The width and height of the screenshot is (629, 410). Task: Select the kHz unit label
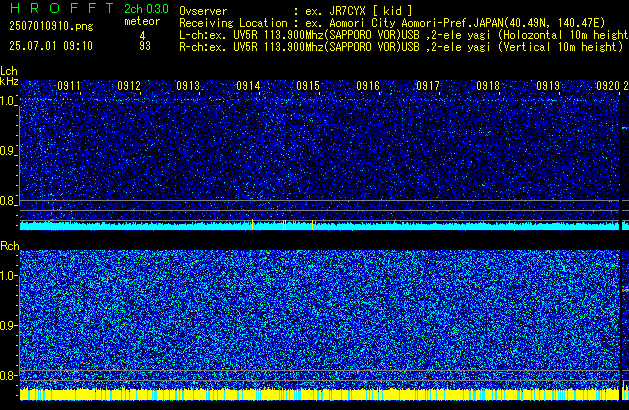click(9, 81)
